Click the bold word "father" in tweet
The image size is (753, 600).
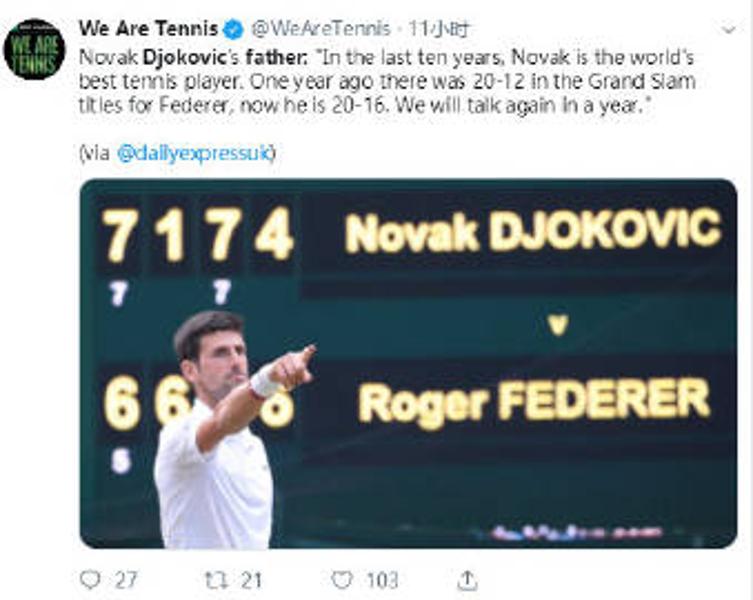(267, 57)
